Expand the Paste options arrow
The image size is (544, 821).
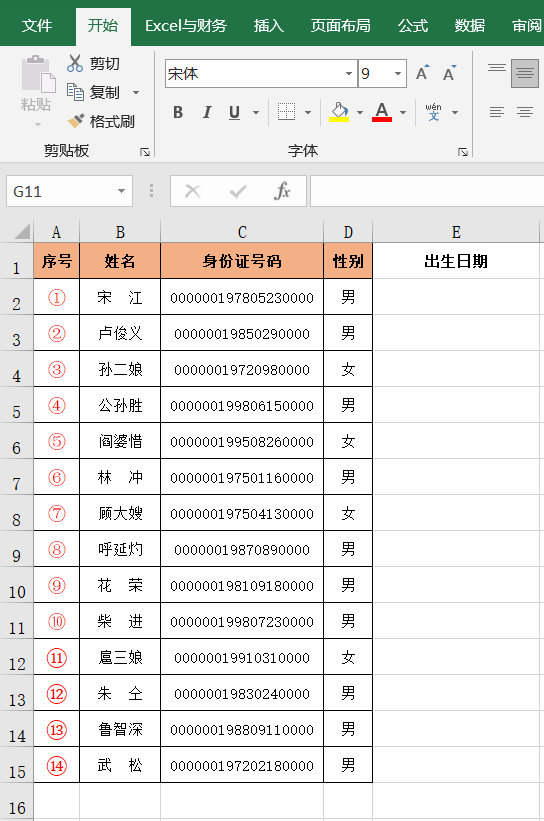pos(38,125)
